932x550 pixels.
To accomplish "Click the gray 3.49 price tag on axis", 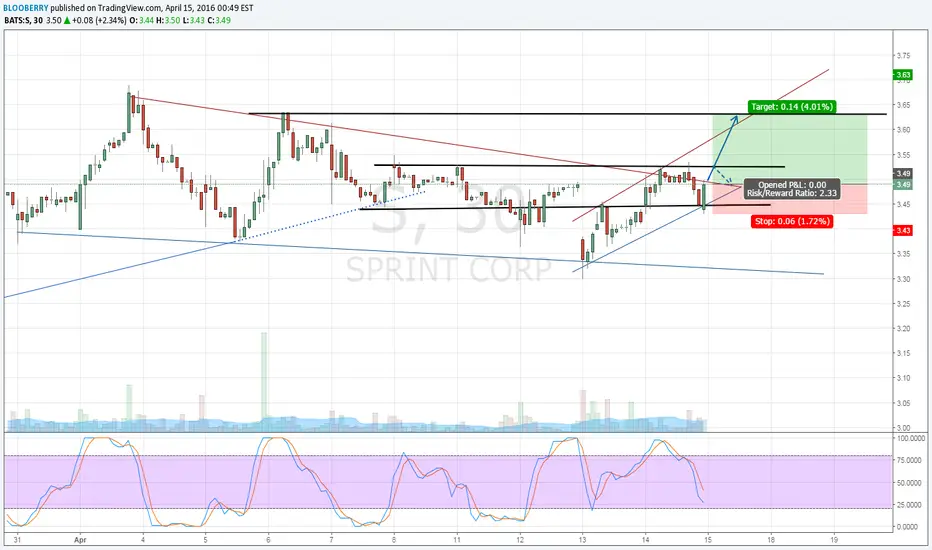I will 903,185.
